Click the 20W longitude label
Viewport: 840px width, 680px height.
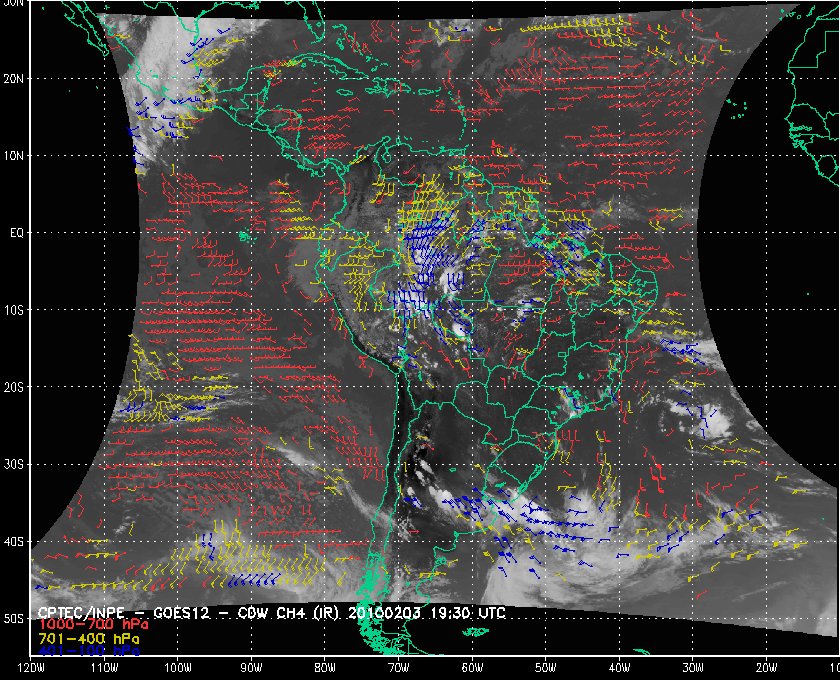[x=766, y=668]
